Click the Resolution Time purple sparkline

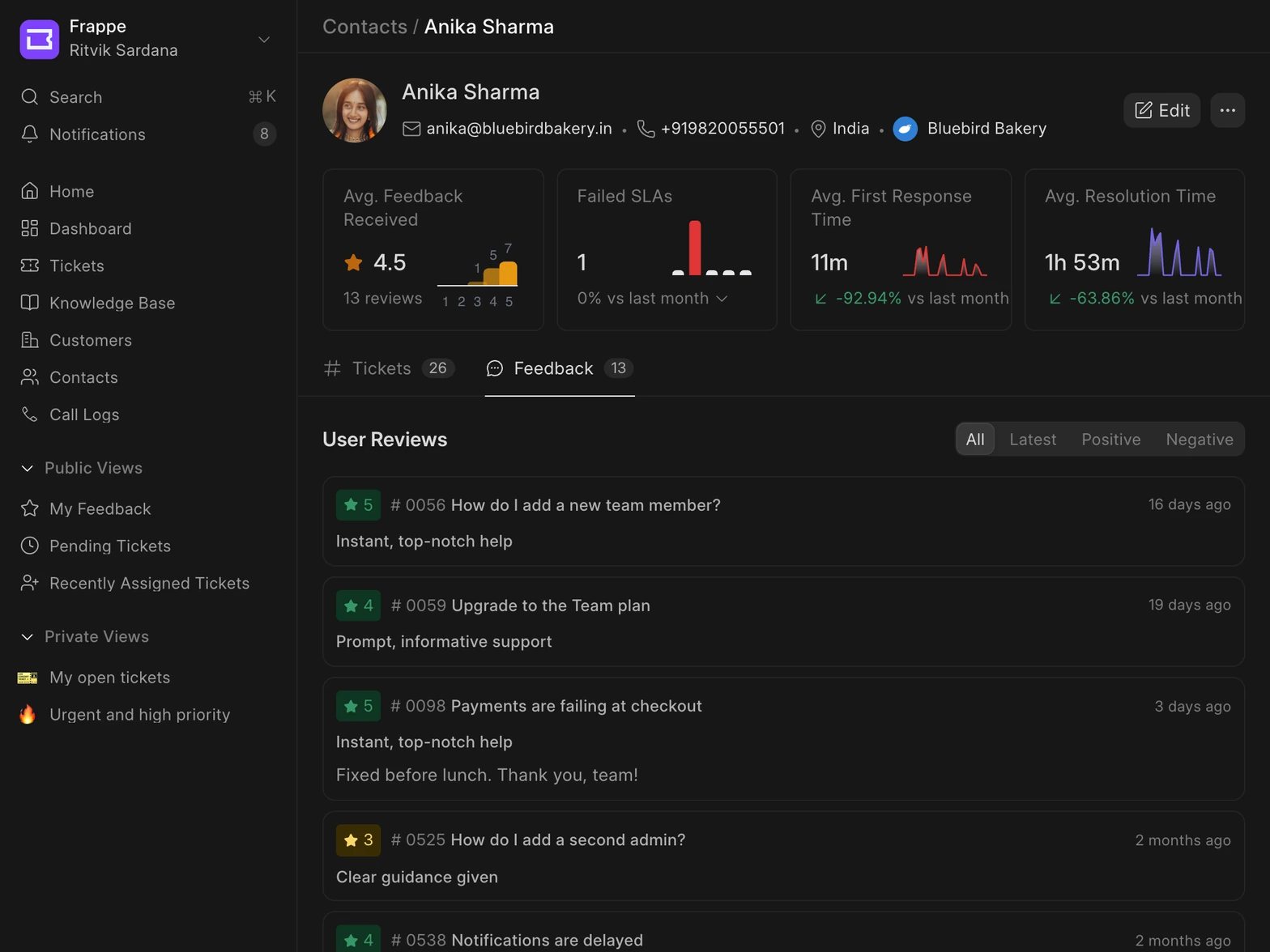pos(1179,252)
